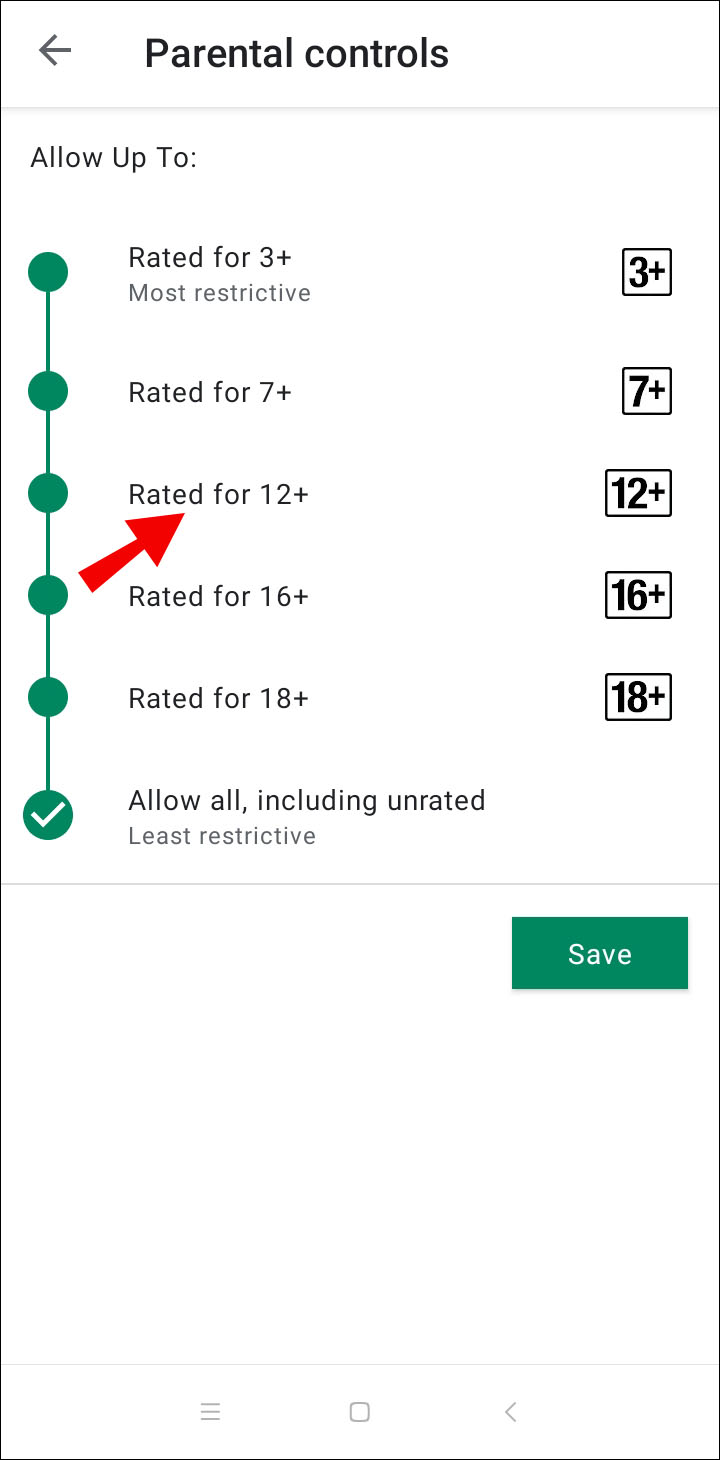Select the 3+ rating radio dot
Screen dimensions: 720x1460
point(48,272)
